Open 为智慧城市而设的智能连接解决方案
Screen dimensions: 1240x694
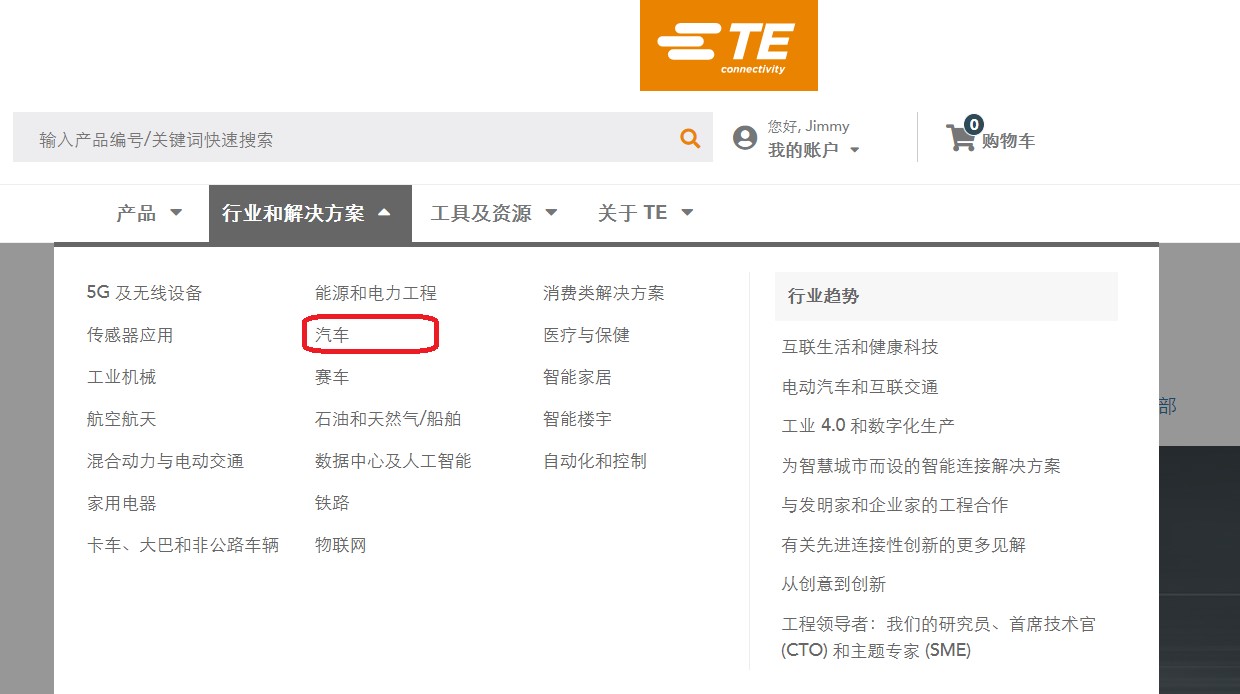coord(921,466)
